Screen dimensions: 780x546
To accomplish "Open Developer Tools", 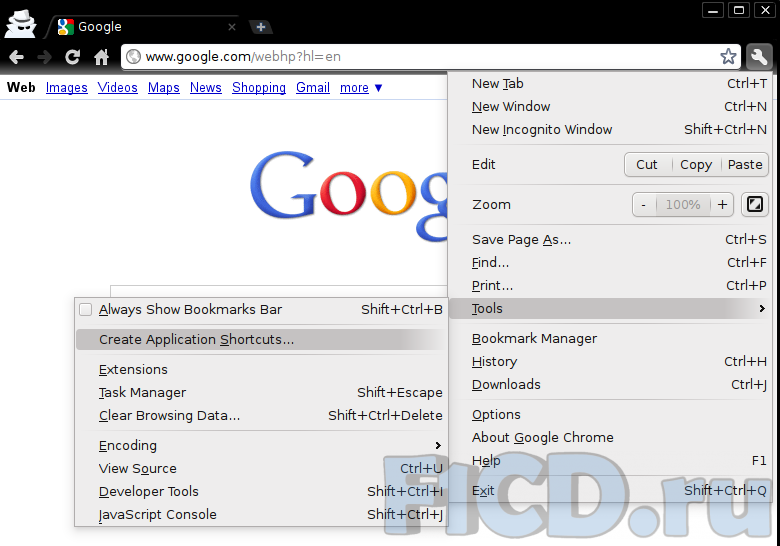I will click(261, 491).
